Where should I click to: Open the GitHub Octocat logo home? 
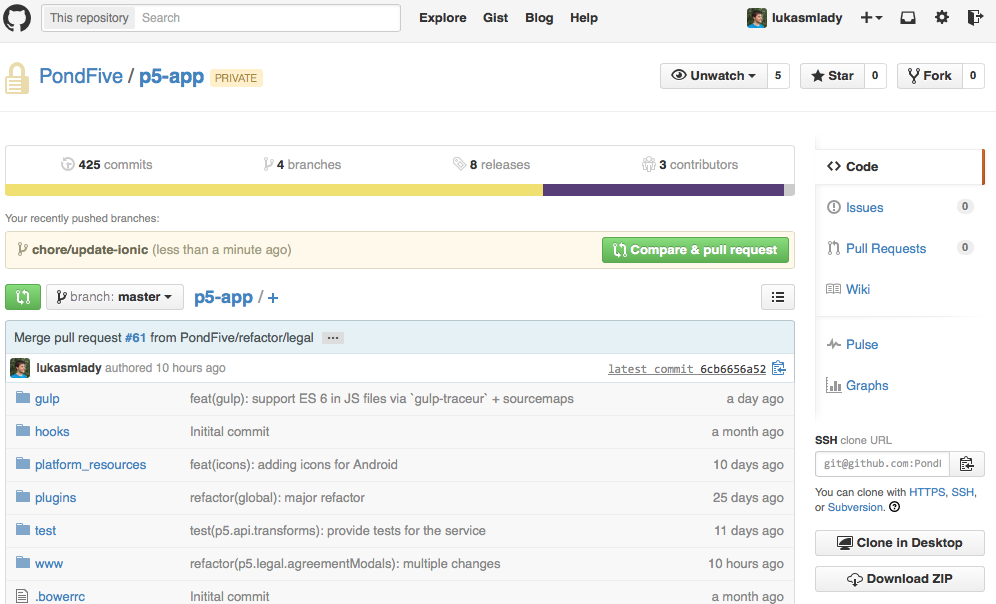point(17,18)
